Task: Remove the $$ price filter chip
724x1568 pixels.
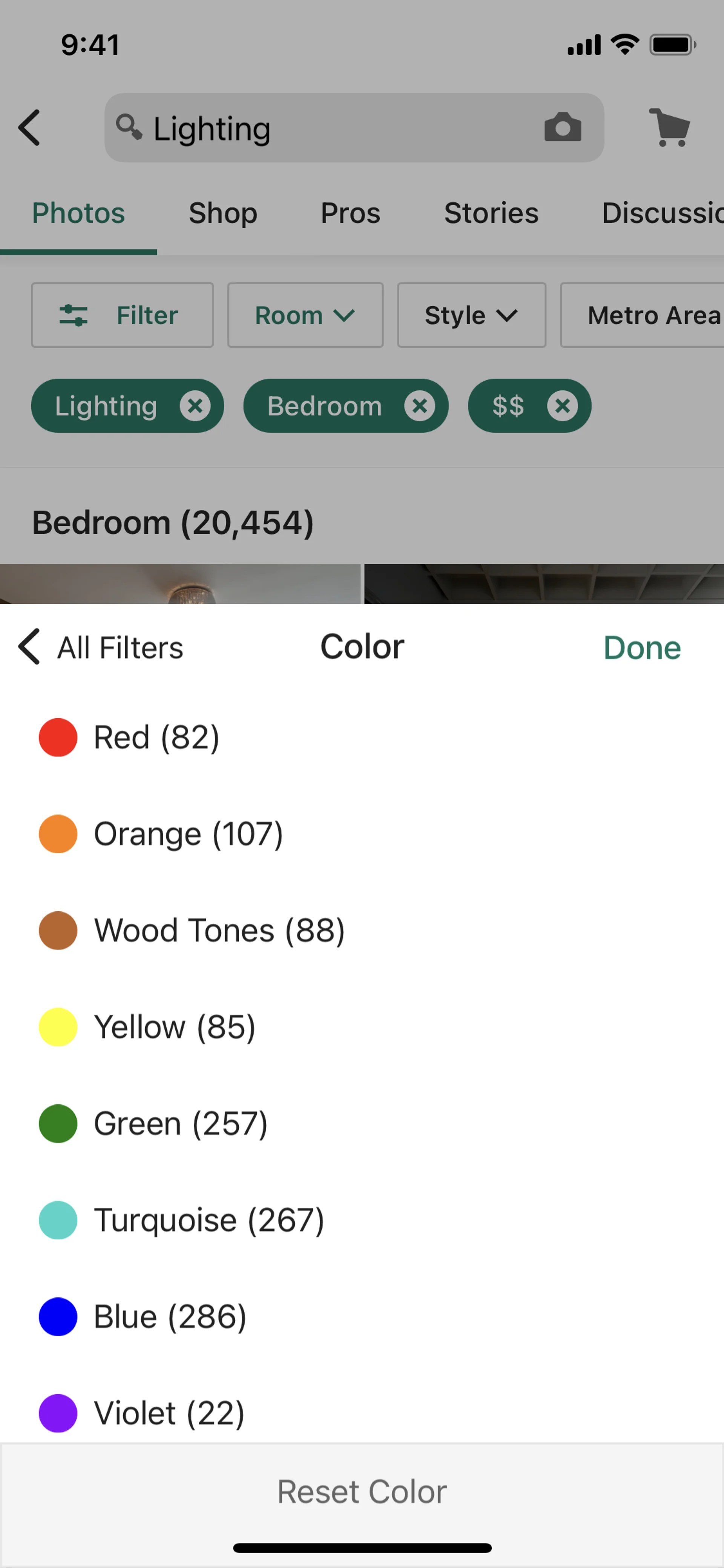Action: point(562,406)
